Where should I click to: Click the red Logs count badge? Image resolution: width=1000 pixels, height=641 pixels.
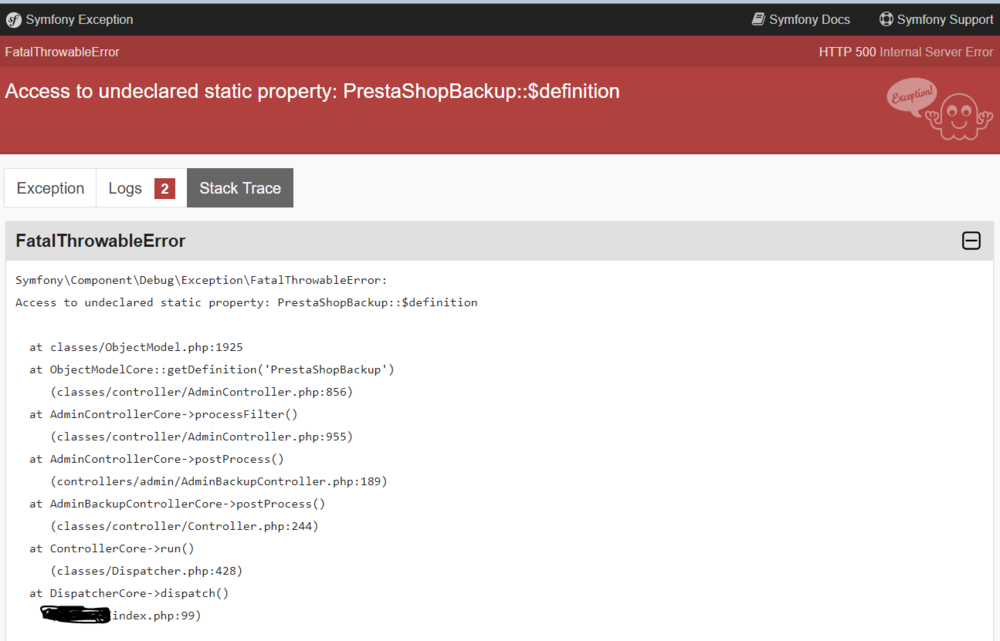coord(165,188)
